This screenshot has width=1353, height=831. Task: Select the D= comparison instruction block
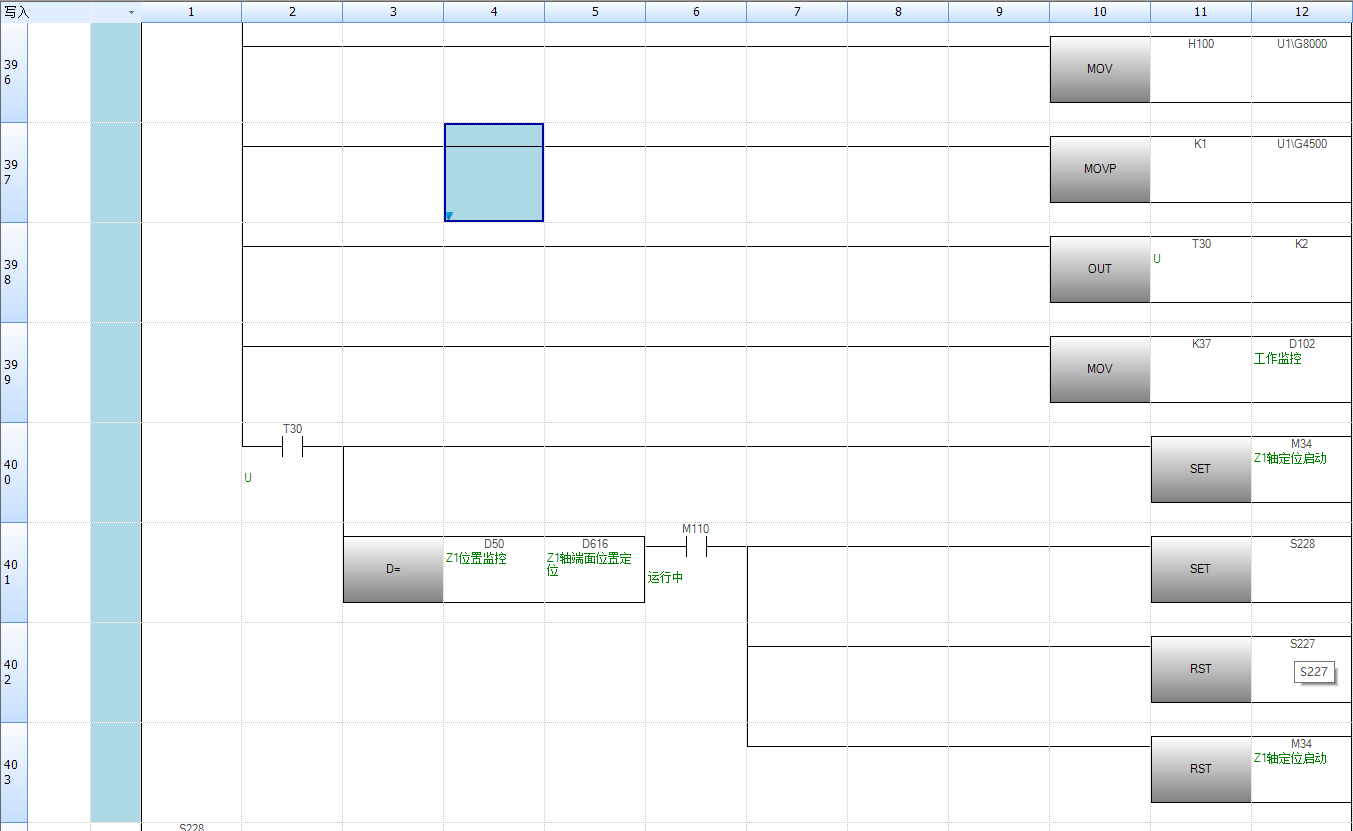point(393,569)
